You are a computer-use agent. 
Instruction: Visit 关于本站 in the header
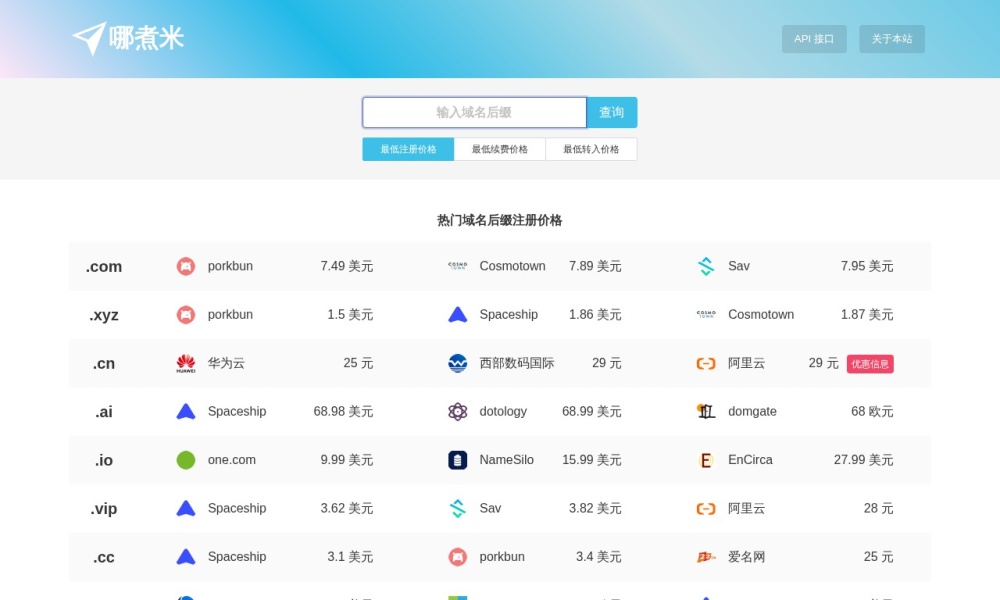point(891,39)
